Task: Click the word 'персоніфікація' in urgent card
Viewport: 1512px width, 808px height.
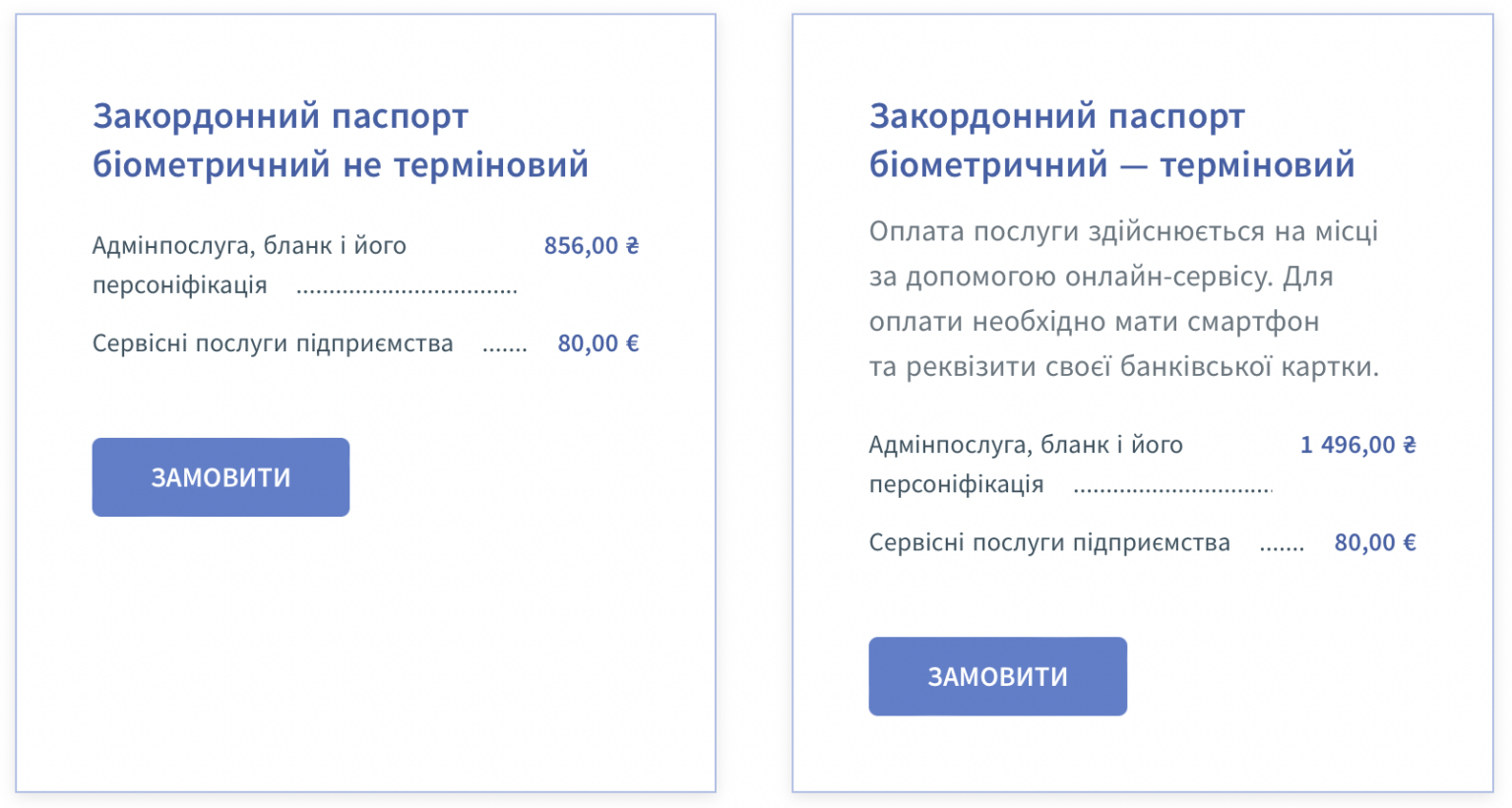Action: pyautogui.click(x=956, y=484)
